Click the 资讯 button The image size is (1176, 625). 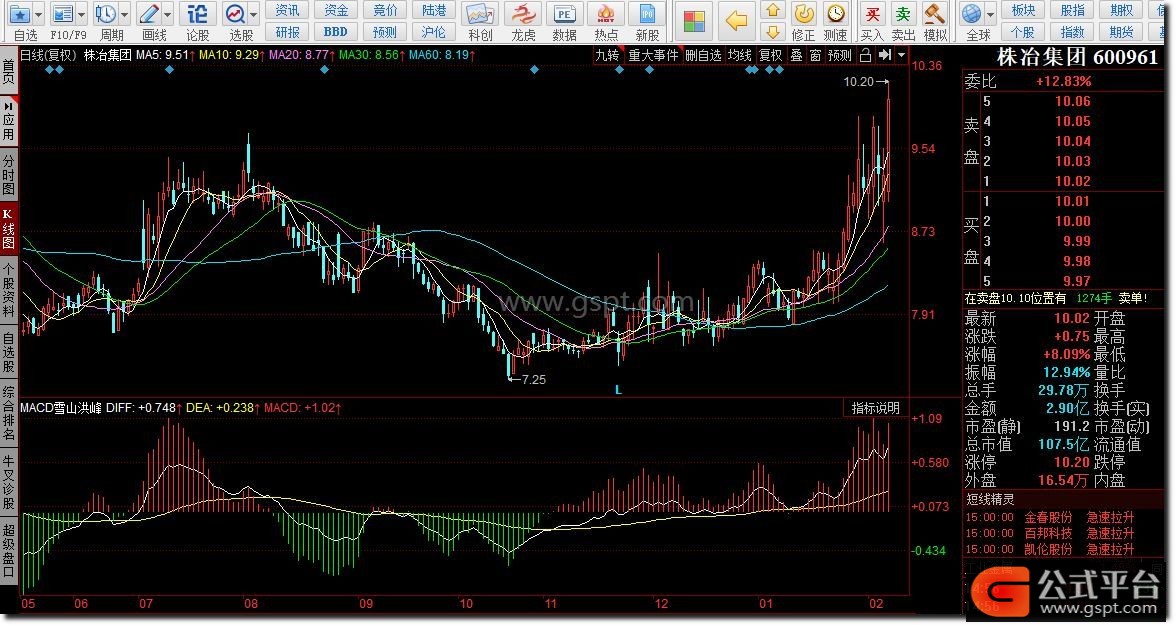tap(286, 11)
